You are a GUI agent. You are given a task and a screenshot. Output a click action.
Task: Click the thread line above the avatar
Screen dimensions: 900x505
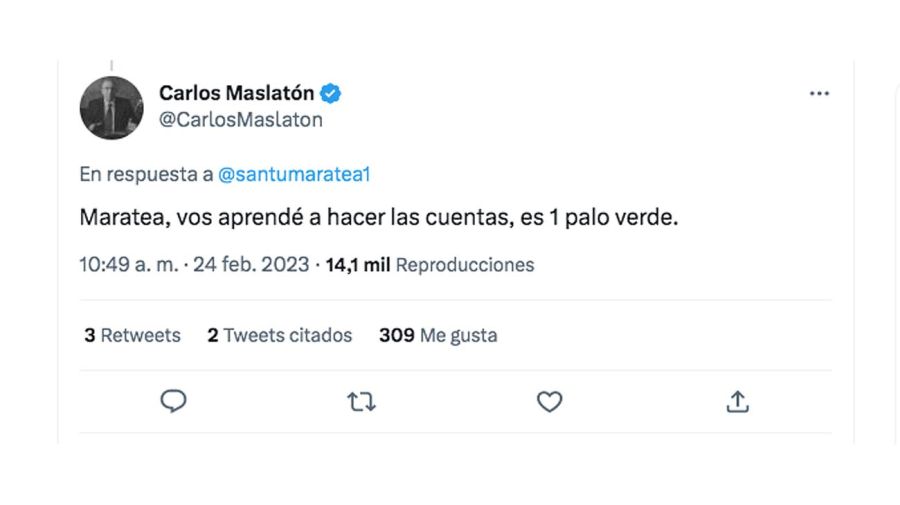[111, 65]
